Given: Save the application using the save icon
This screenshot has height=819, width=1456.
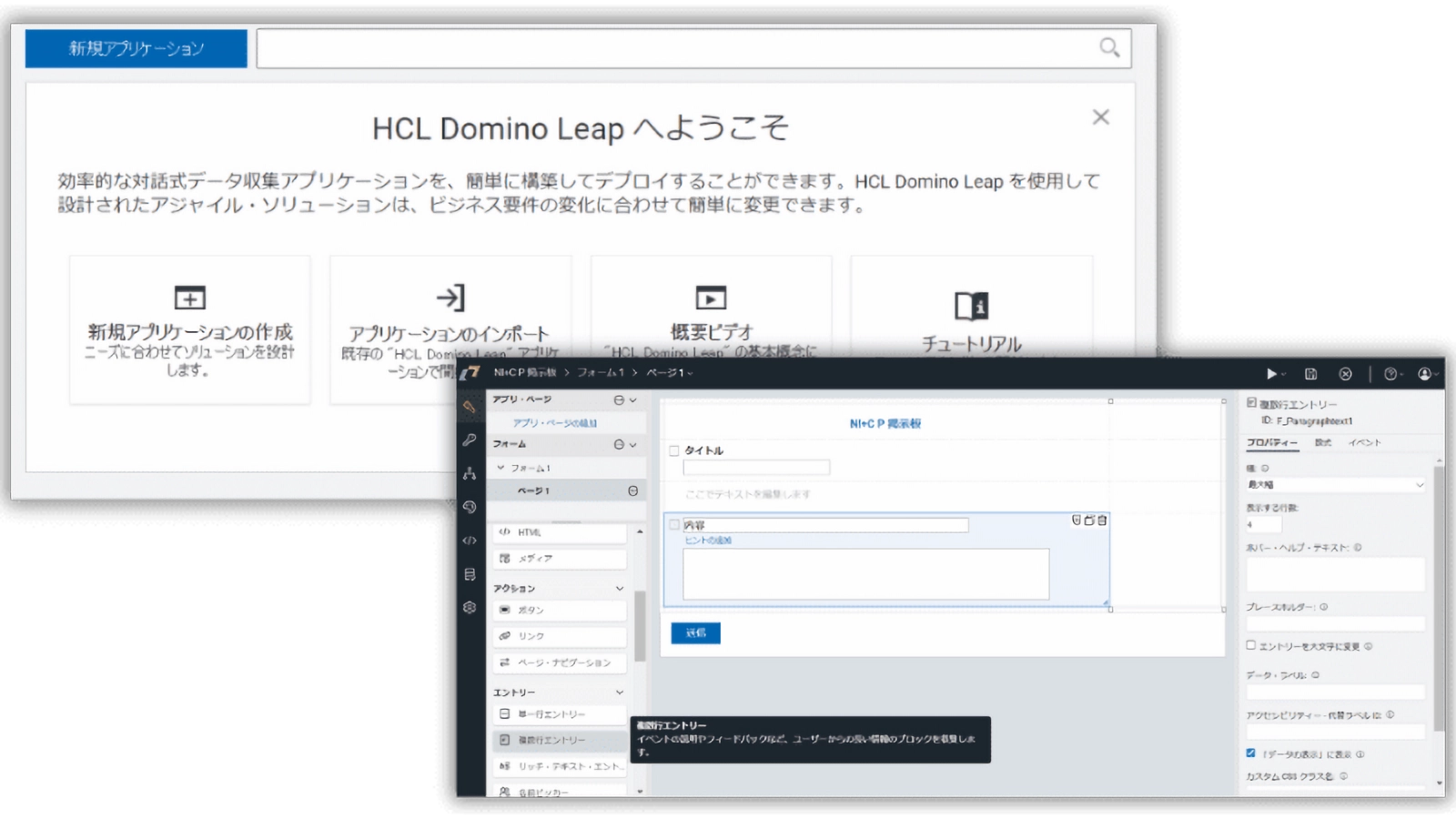Looking at the screenshot, I should pos(1311,374).
